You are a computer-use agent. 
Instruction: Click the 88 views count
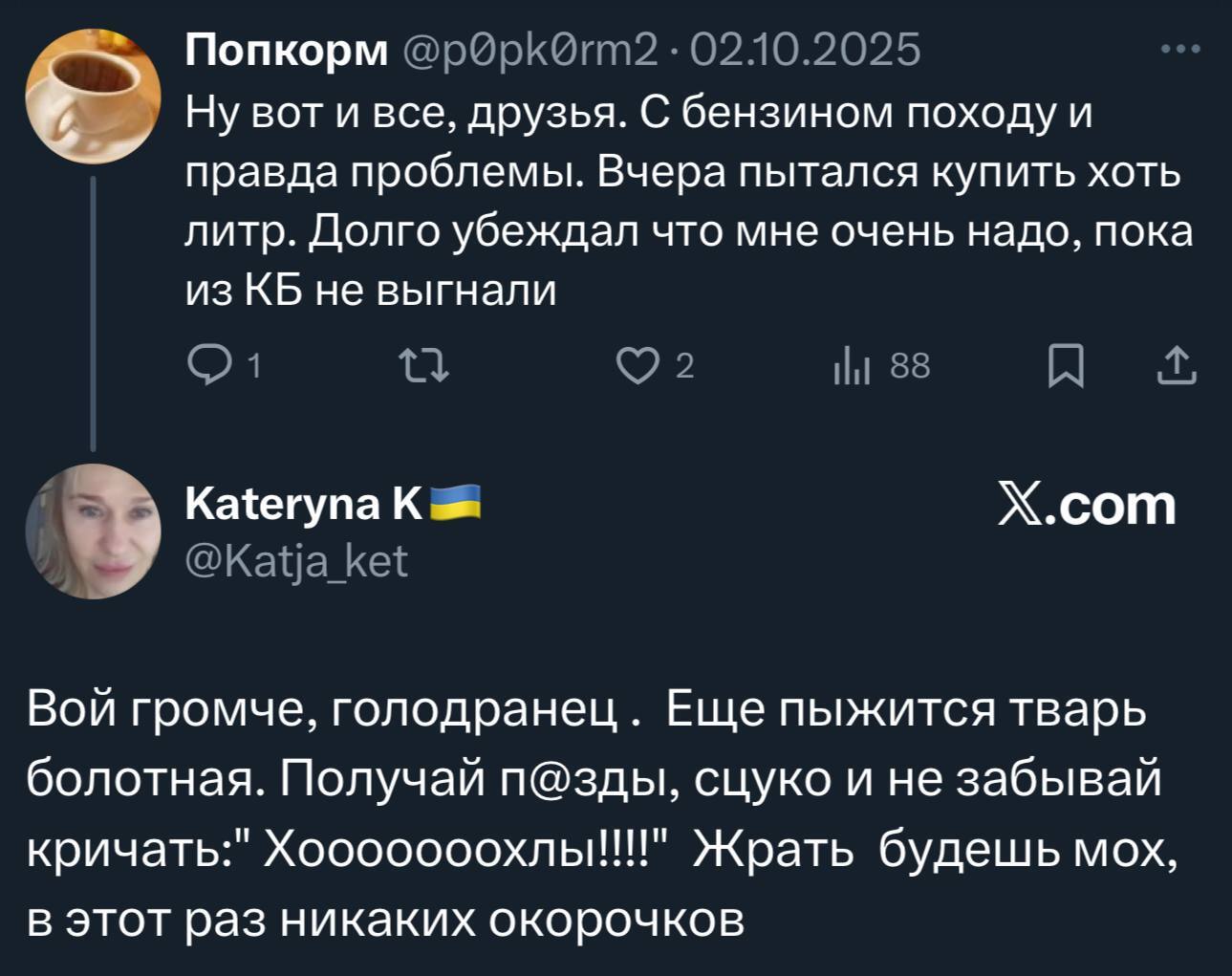coord(909,366)
